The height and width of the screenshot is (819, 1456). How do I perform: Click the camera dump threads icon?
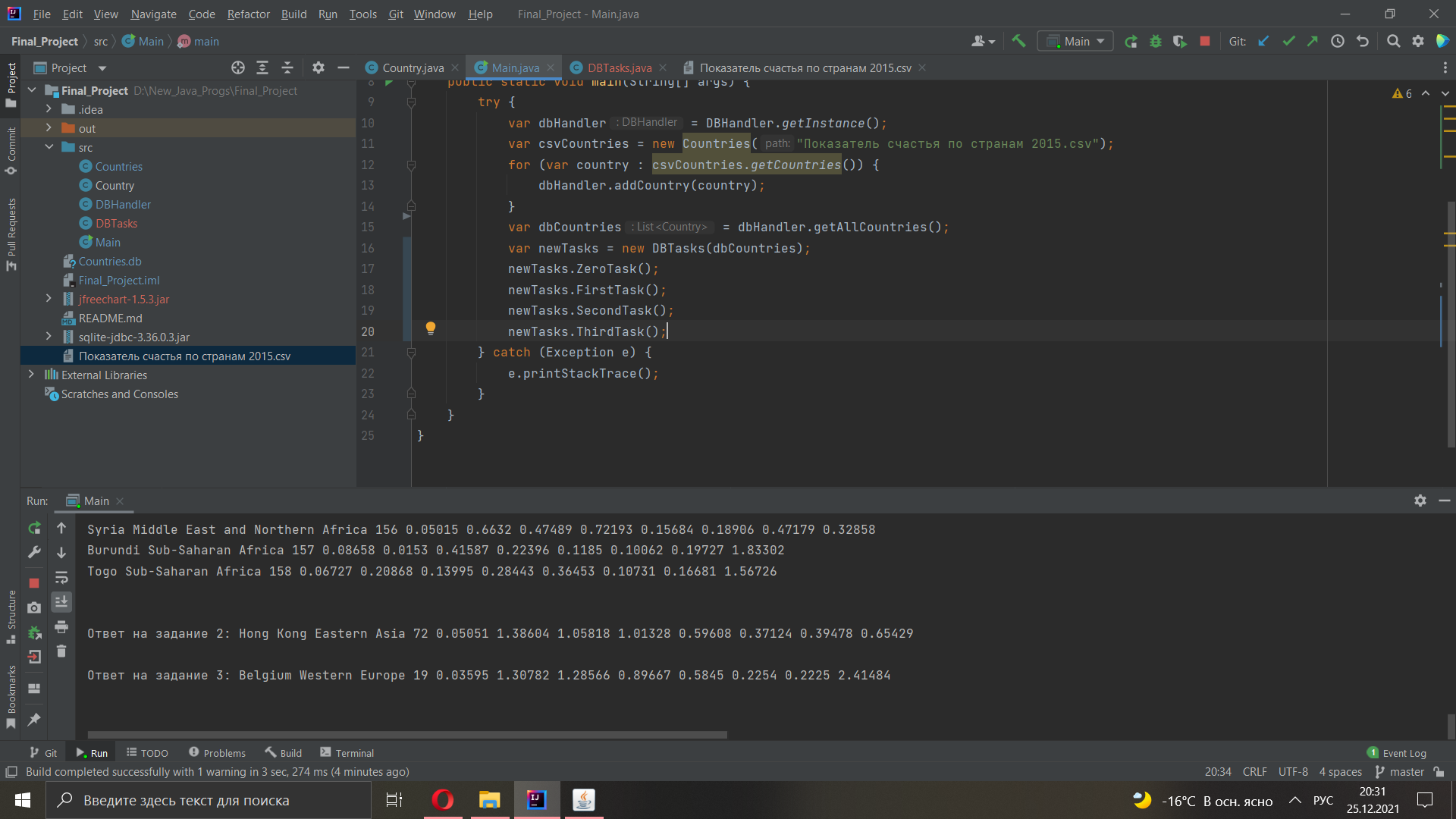point(34,607)
